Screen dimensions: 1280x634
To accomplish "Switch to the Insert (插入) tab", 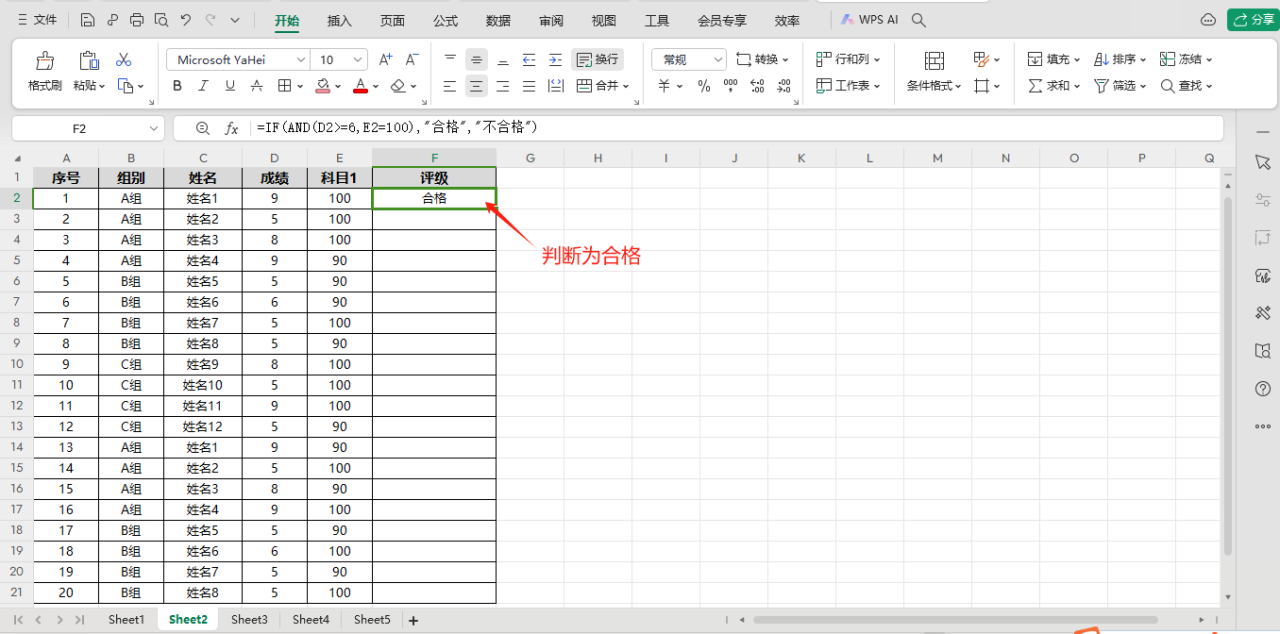I will (339, 20).
